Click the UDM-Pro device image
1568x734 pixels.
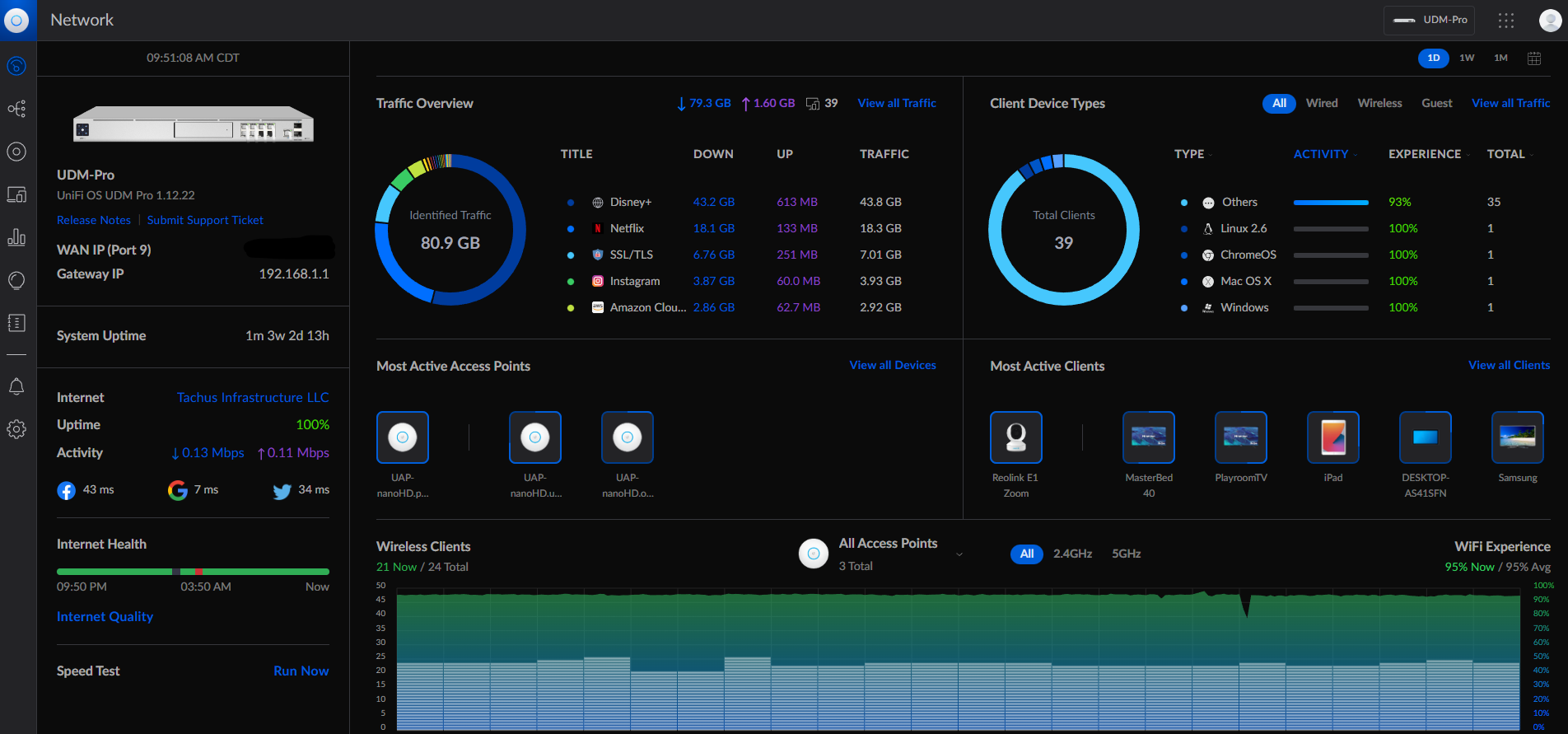point(193,124)
